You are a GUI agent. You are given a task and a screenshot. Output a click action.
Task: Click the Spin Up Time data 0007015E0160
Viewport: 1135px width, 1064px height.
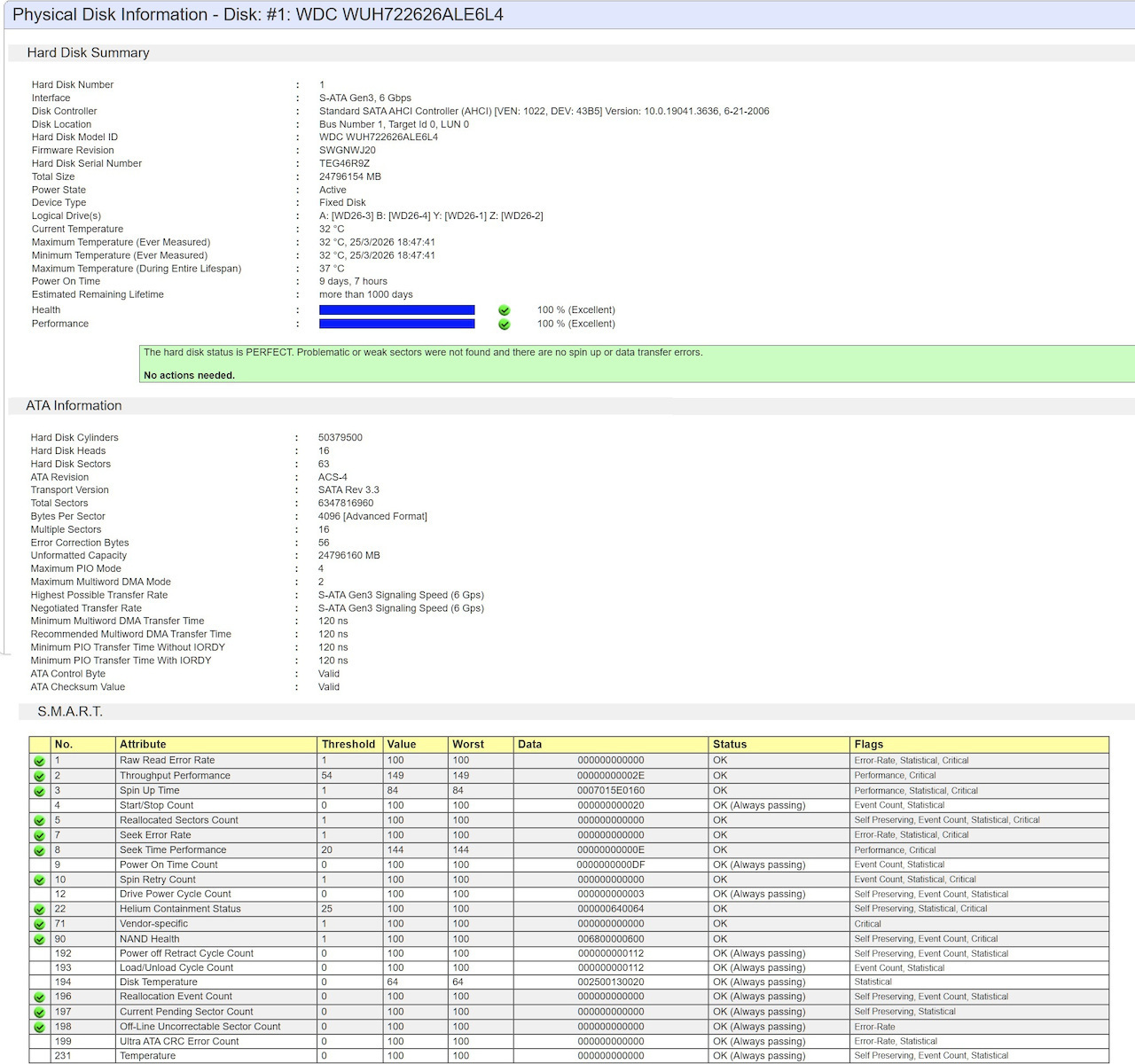(611, 791)
